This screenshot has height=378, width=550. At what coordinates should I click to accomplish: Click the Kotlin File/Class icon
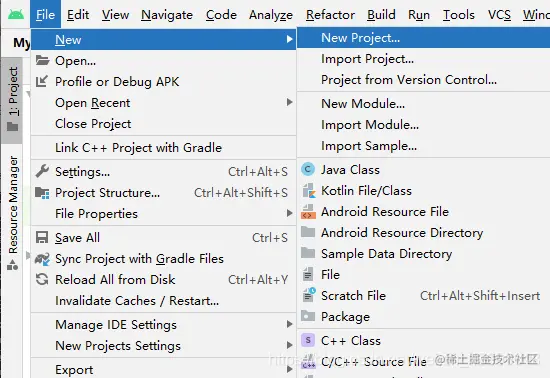click(309, 191)
